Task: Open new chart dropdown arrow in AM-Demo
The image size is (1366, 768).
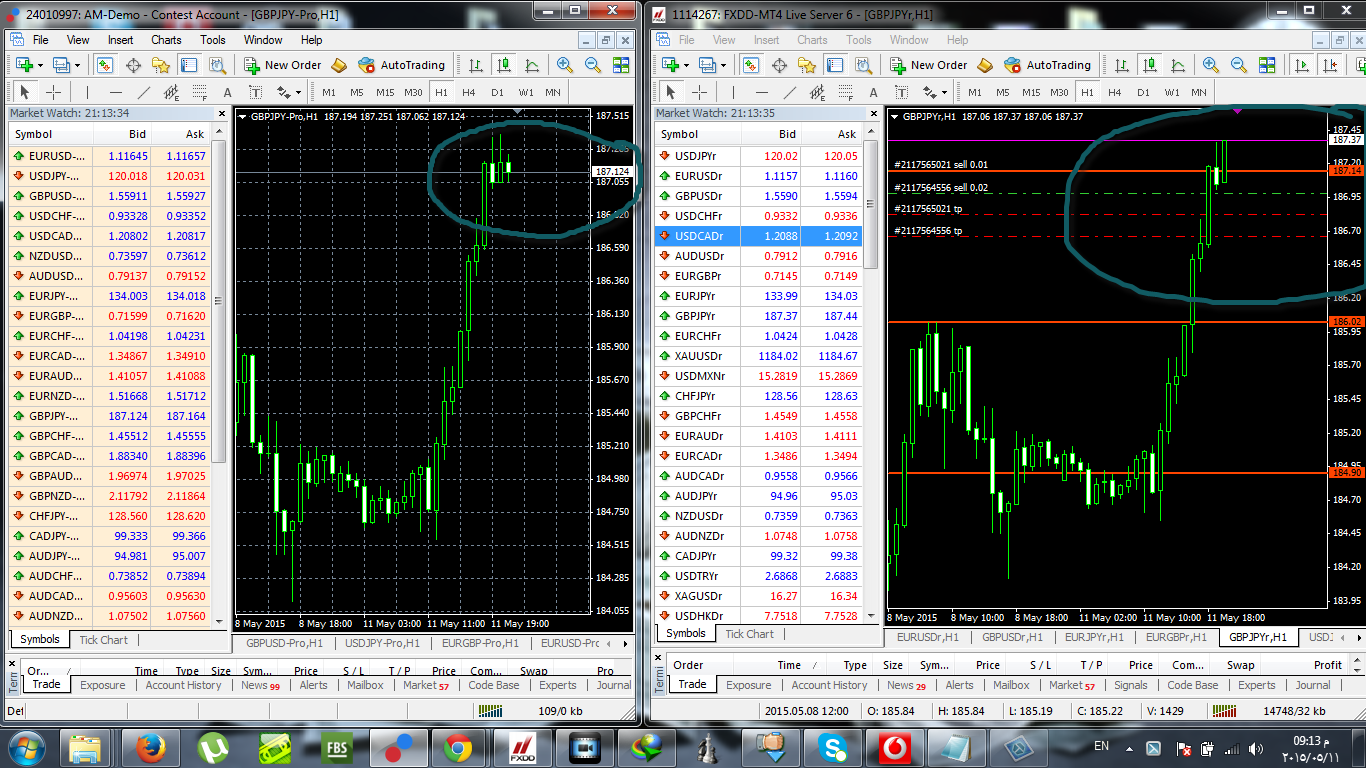Action: pyautogui.click(x=42, y=65)
